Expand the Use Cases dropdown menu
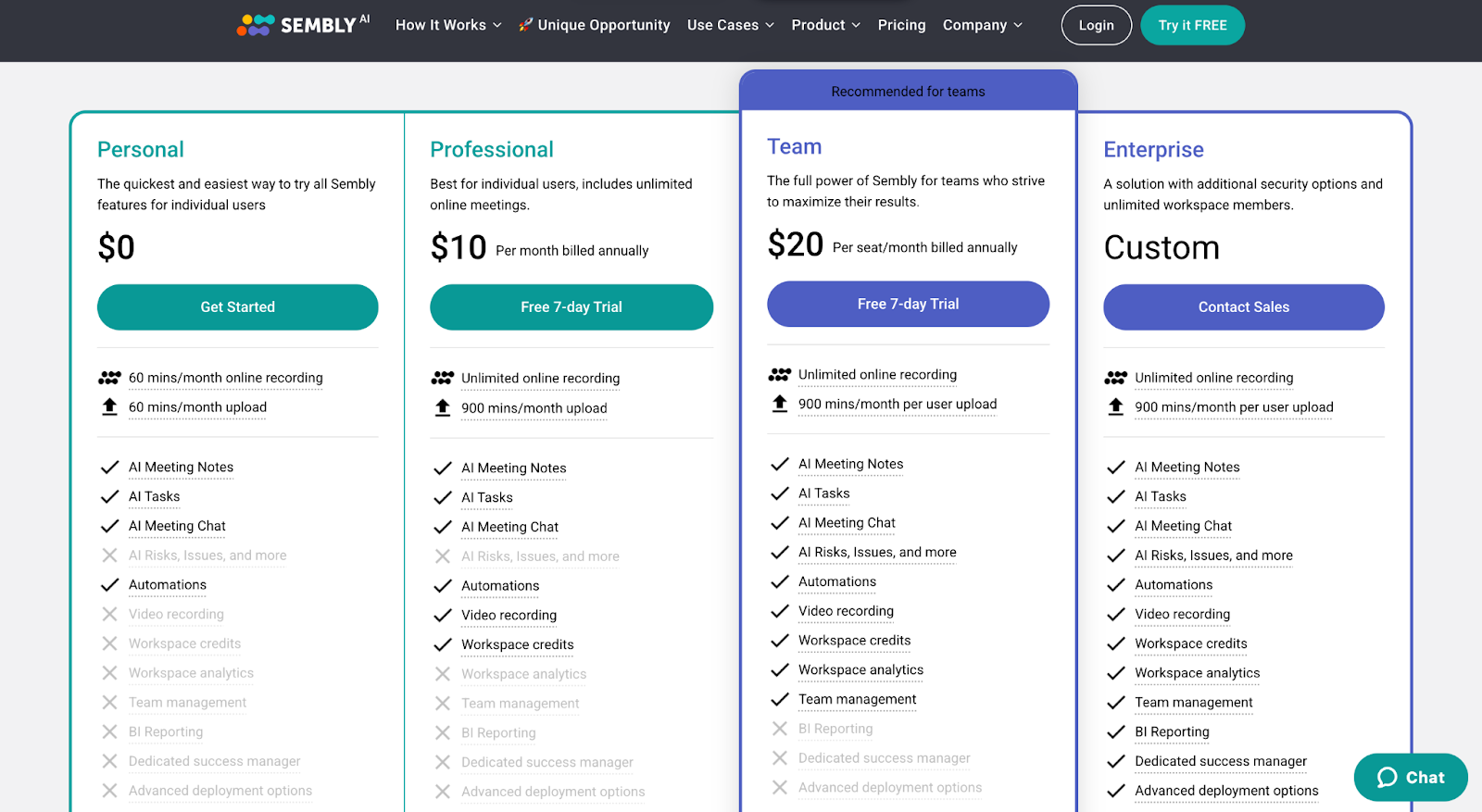Viewport: 1482px width, 812px height. coord(731,25)
